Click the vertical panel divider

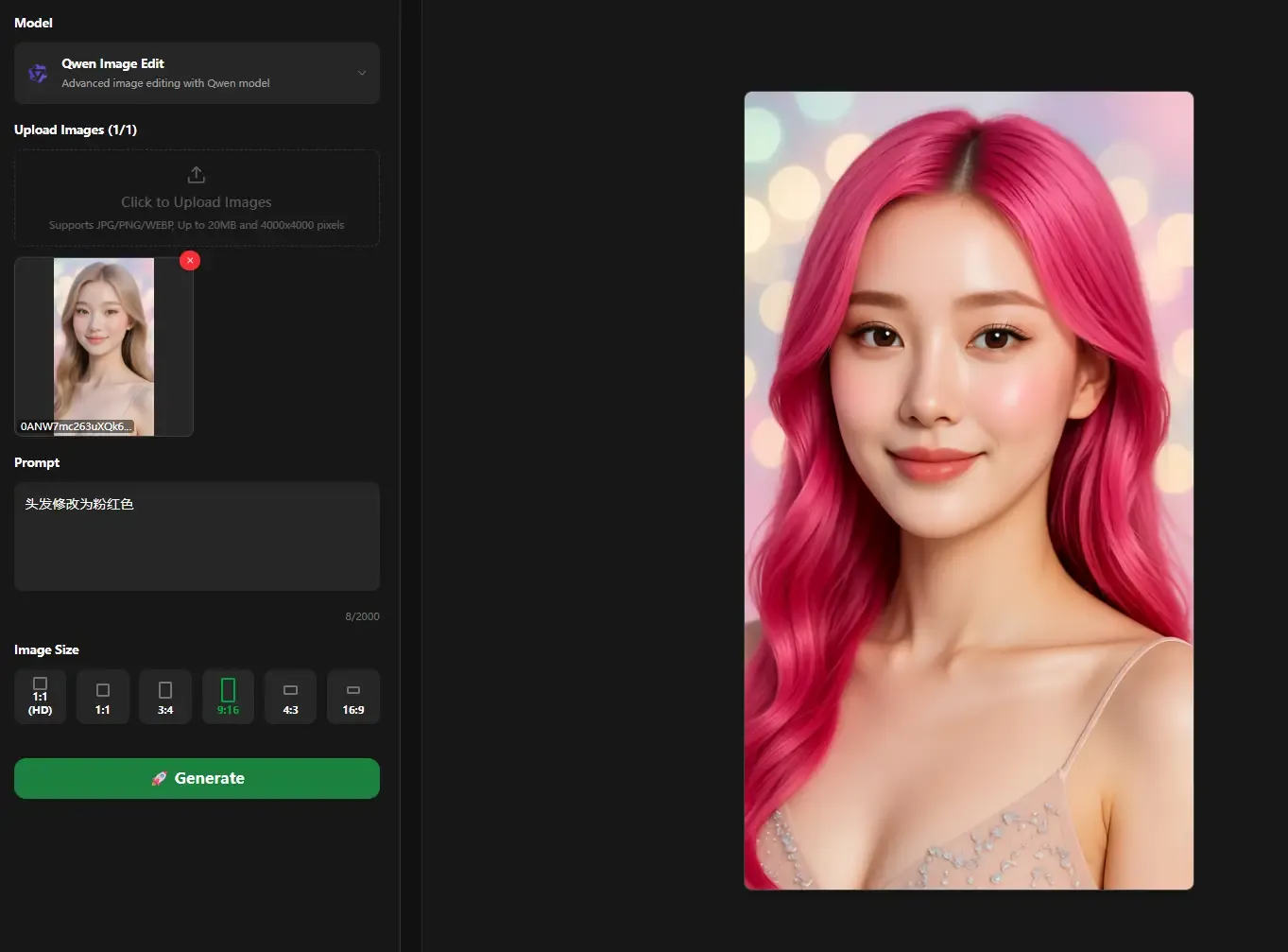tap(400, 473)
